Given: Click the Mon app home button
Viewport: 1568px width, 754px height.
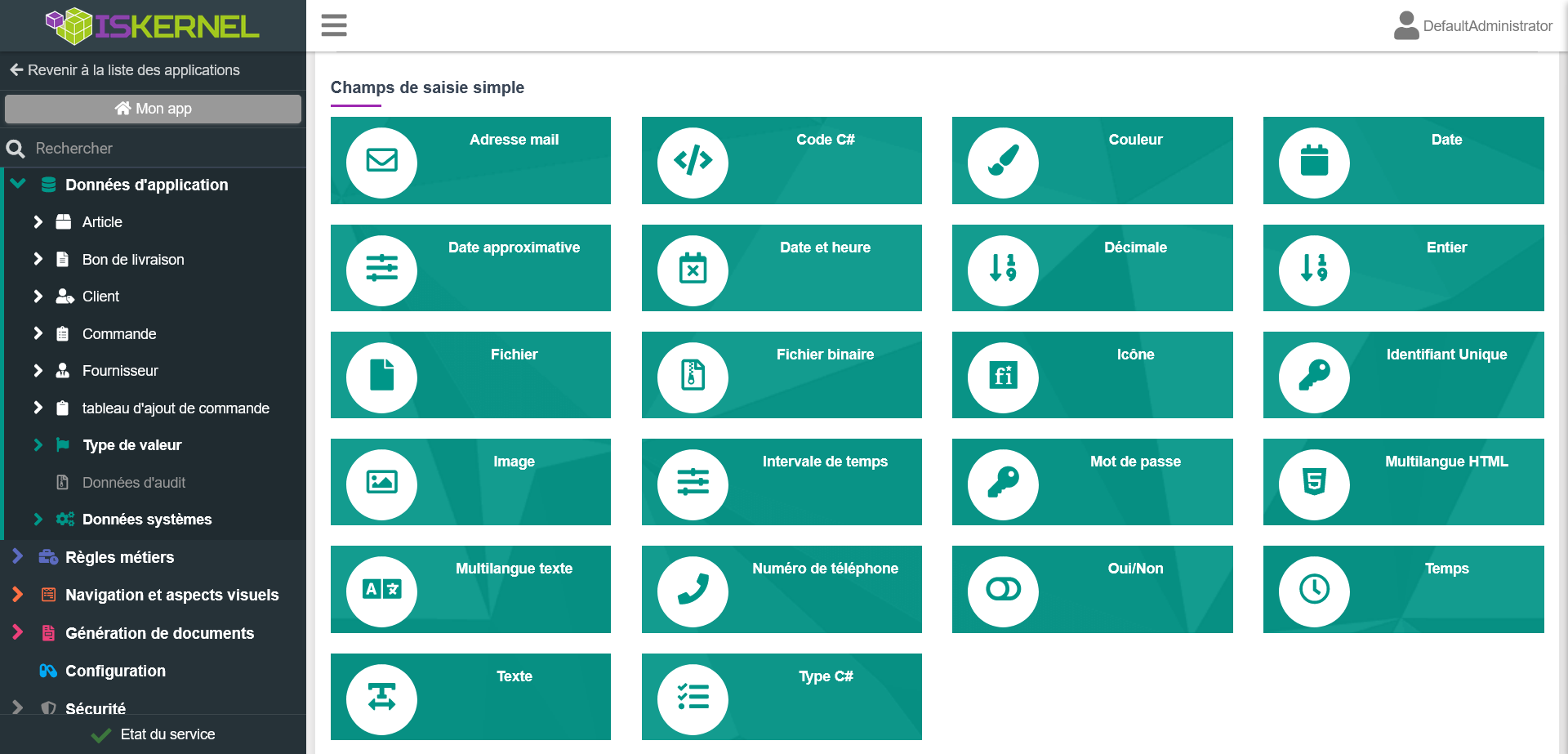Looking at the screenshot, I should click(x=153, y=109).
